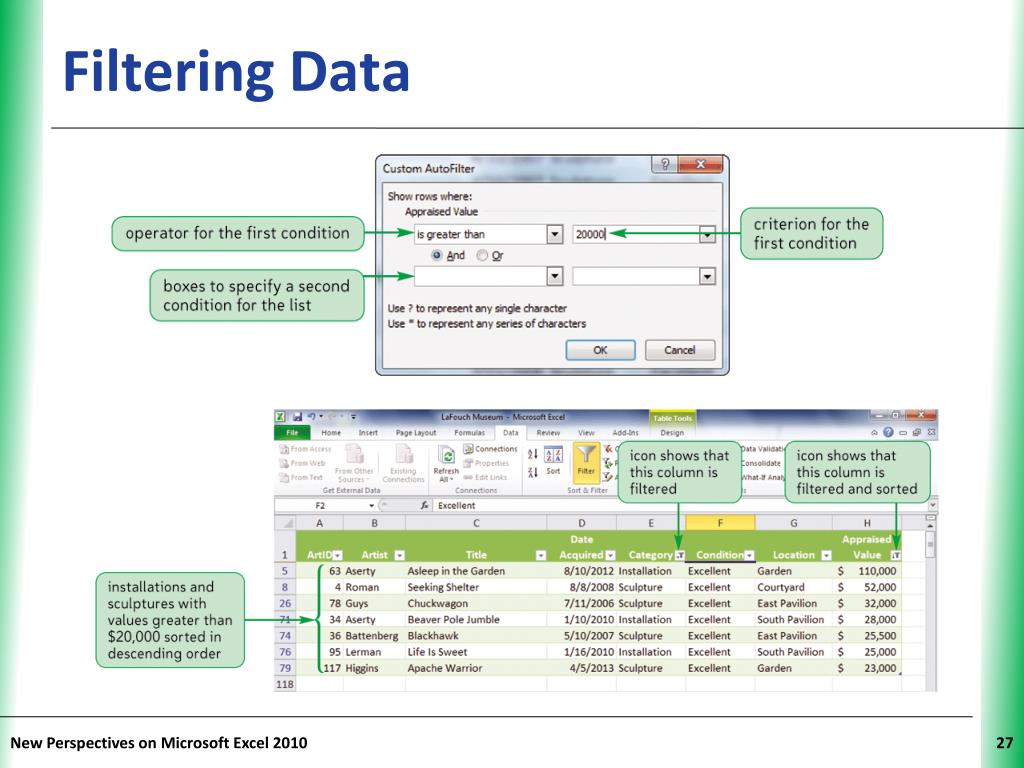
Task: Switch to the Home ribbon tab
Action: click(331, 432)
